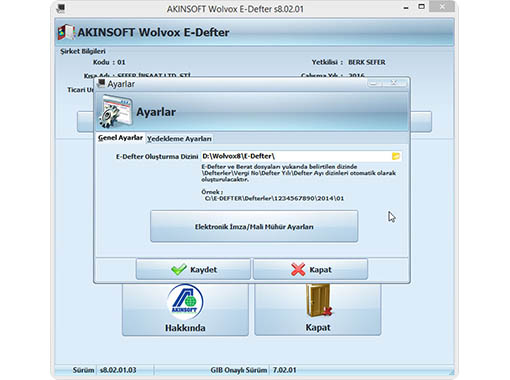The image size is (510, 380).
Task: Click the Sürüm value s8.02.01.03
Action: (x=118, y=370)
